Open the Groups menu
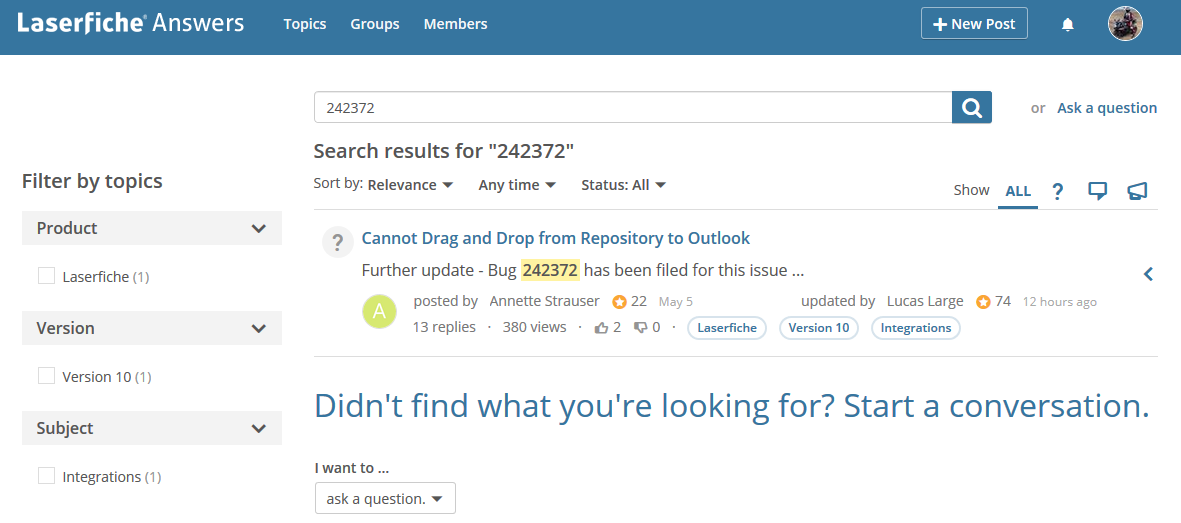Viewport: 1181px width, 523px height. (x=375, y=24)
